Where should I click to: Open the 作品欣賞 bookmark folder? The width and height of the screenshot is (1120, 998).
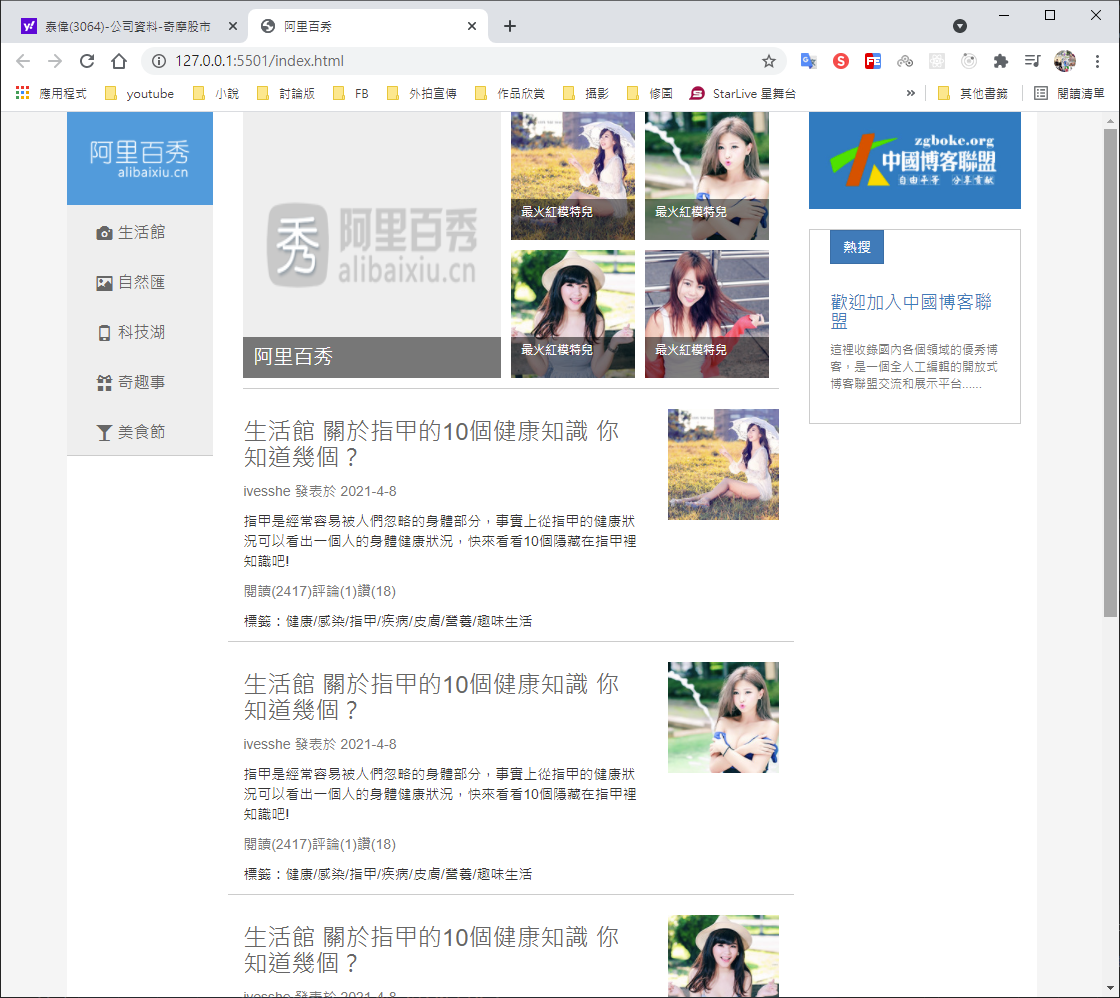[x=511, y=94]
